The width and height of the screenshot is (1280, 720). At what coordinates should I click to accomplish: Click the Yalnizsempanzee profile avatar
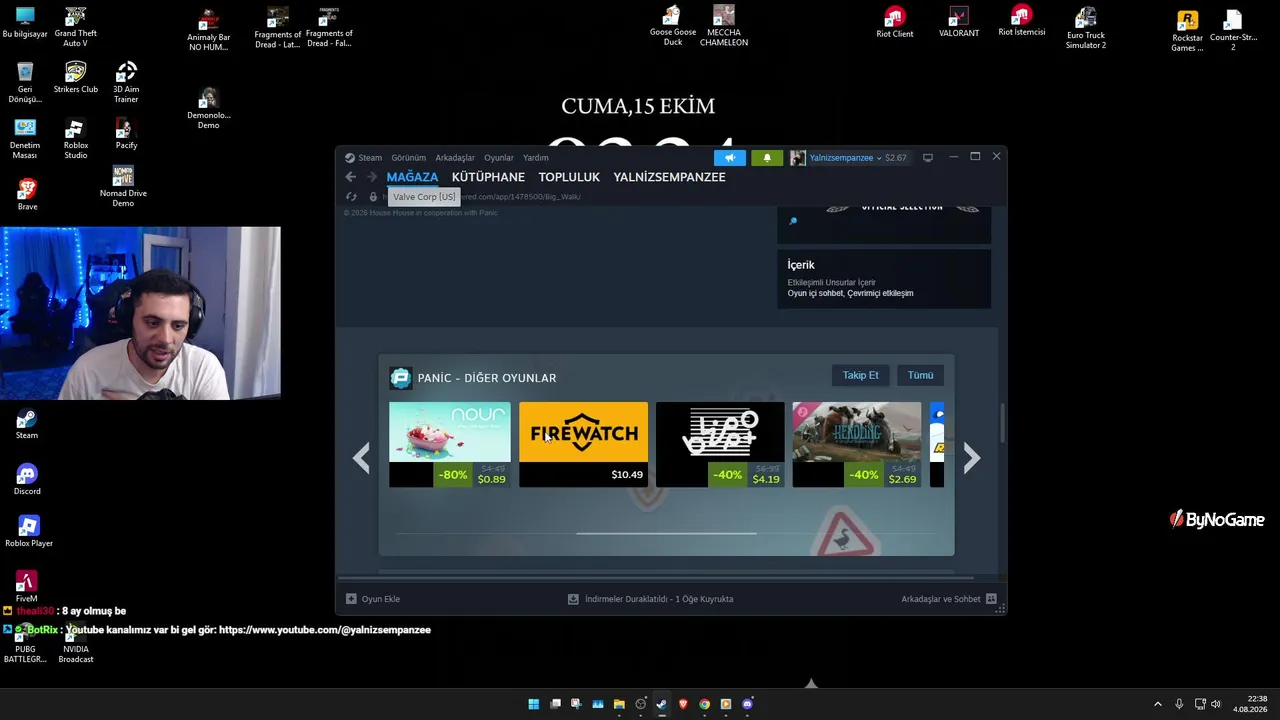click(x=797, y=158)
